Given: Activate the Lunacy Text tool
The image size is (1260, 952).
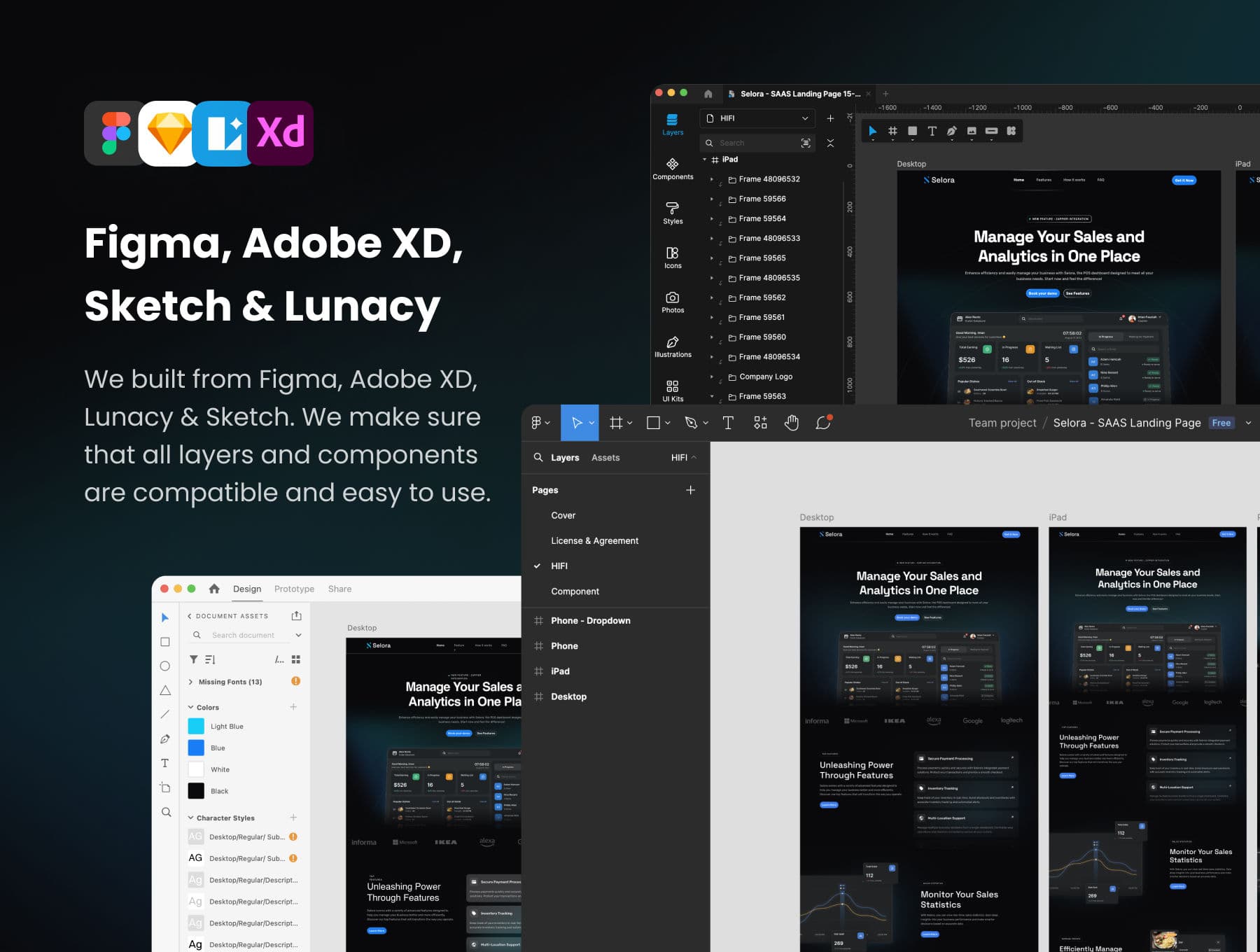Looking at the screenshot, I should click(x=932, y=131).
